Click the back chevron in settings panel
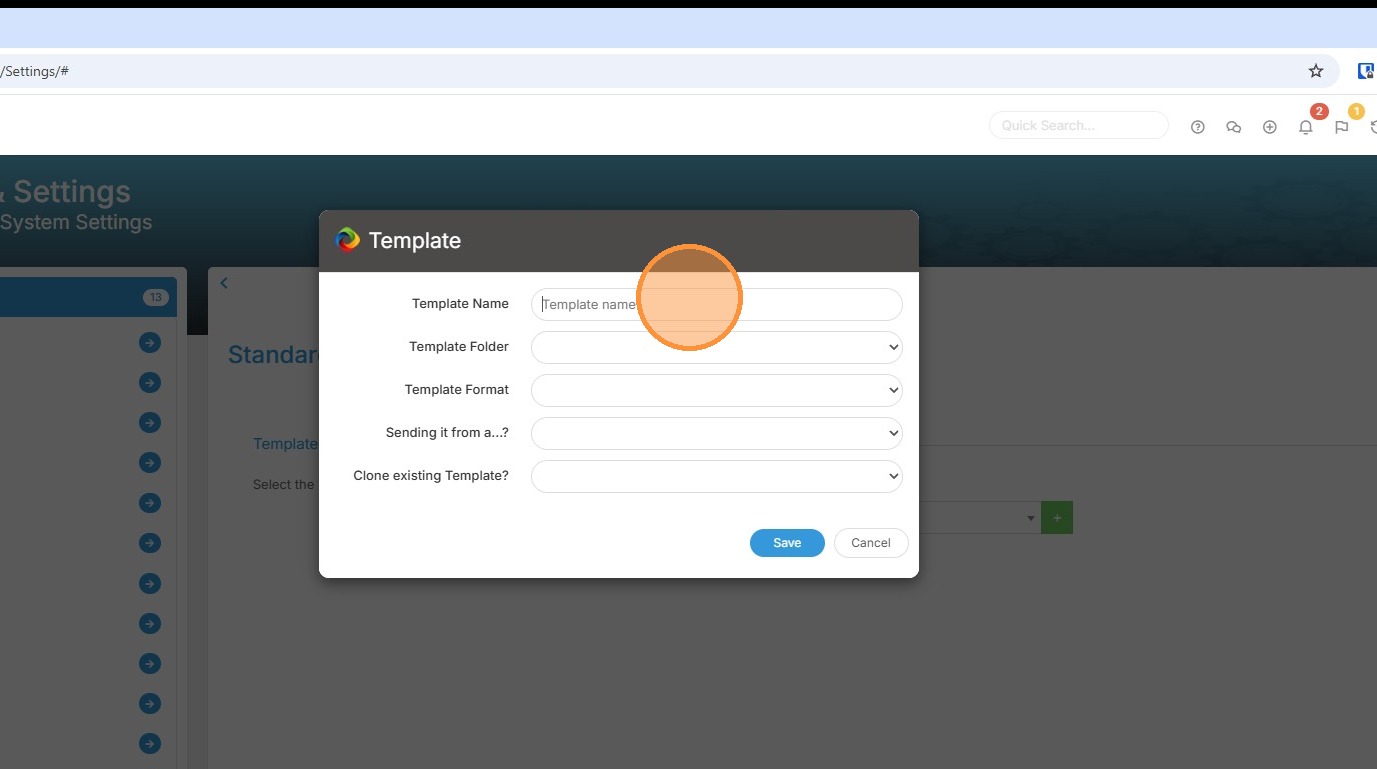The image size is (1377, 769). pyautogui.click(x=224, y=283)
